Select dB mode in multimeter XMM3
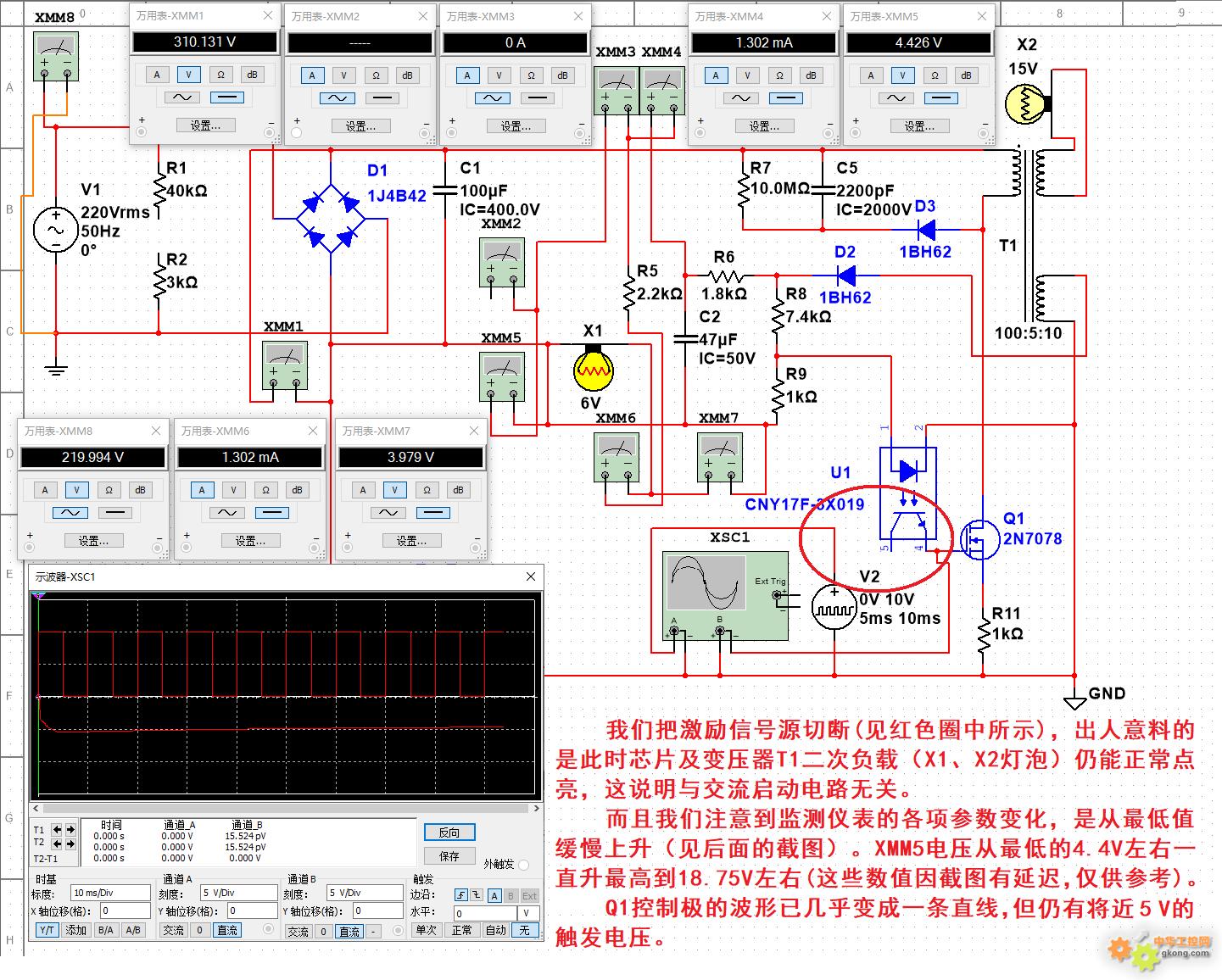 [562, 75]
